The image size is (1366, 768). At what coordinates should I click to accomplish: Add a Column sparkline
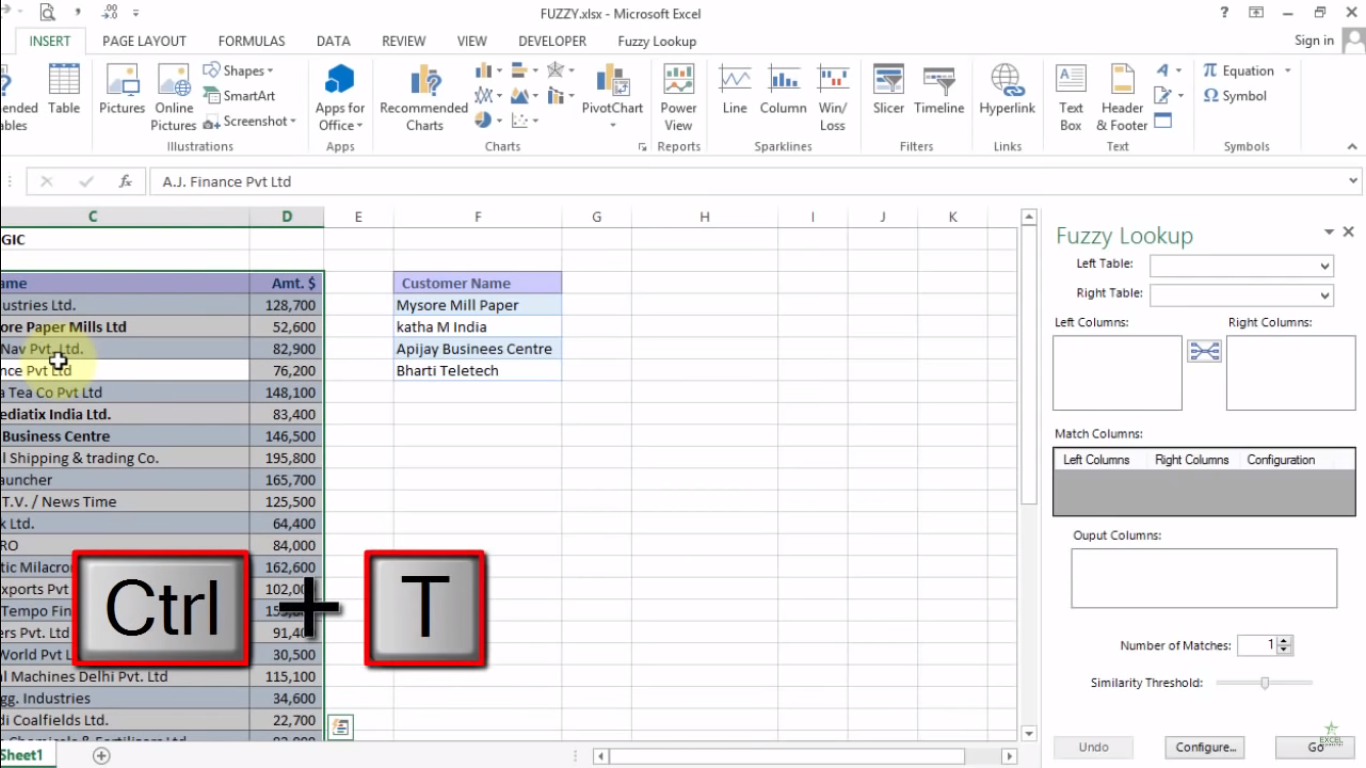tap(783, 90)
